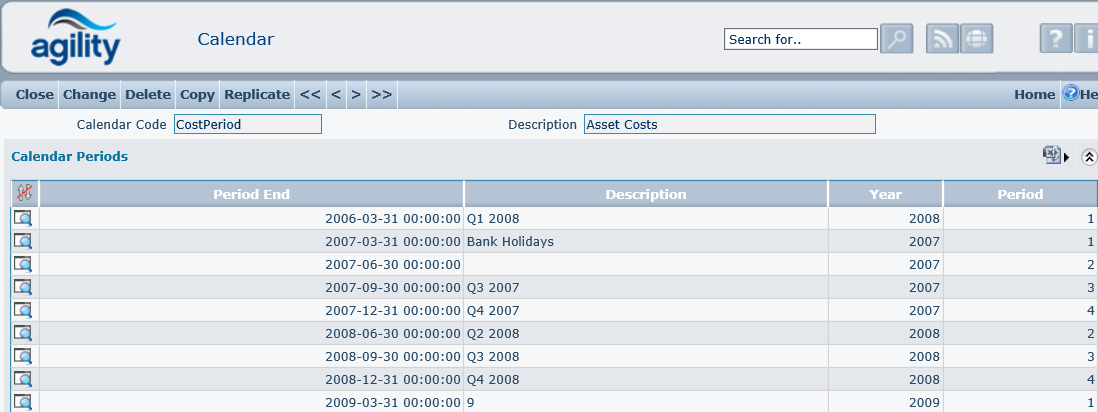Screen dimensions: 1098x412
Task: Select Replicate from the toolbar
Action: [x=257, y=94]
